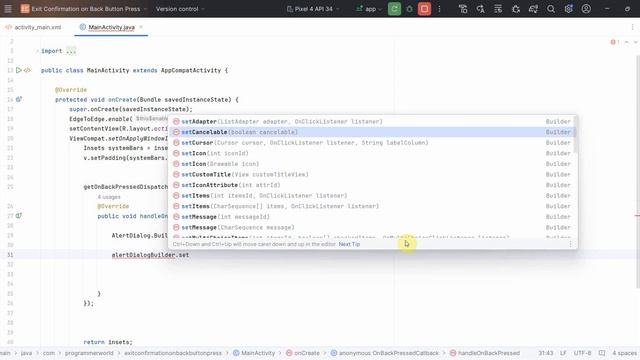Screen dimensions: 640x360
Task: Choose setCancelable(boolean cancelable) suggestion
Action: click(371, 132)
